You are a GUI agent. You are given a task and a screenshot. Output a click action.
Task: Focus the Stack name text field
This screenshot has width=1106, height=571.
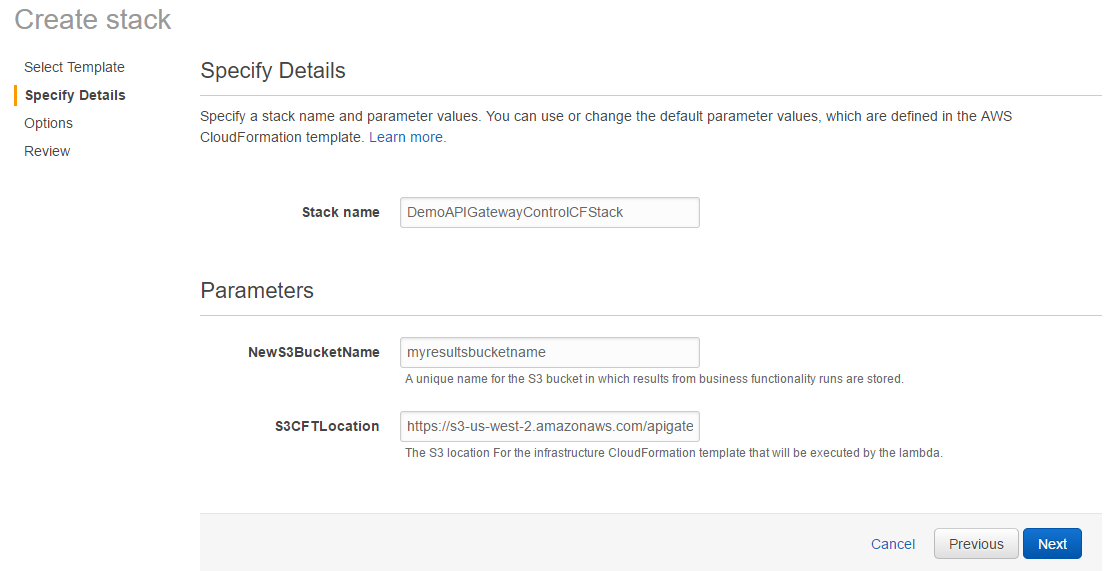pyautogui.click(x=549, y=212)
